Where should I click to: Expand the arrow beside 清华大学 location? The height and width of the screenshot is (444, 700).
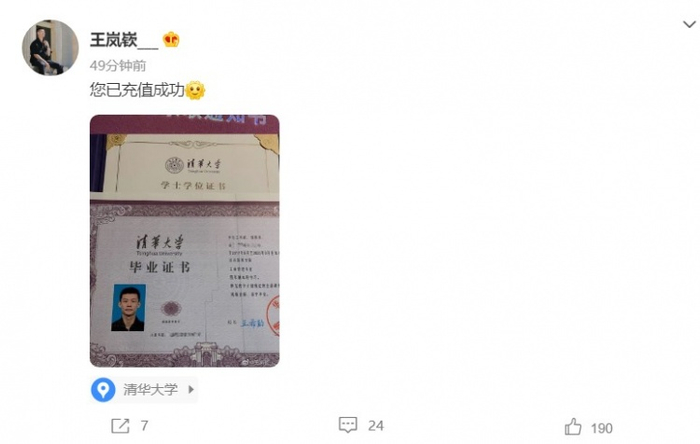coord(191,389)
